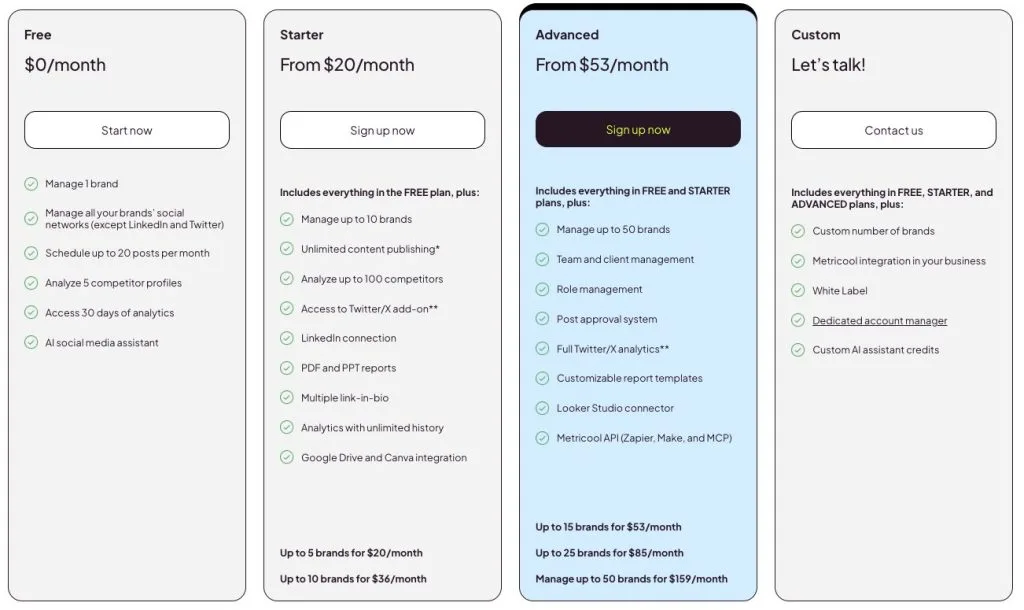Click checkmark icon next to AI social media assistant
Screen dimensions: 1024x610
click(x=31, y=343)
